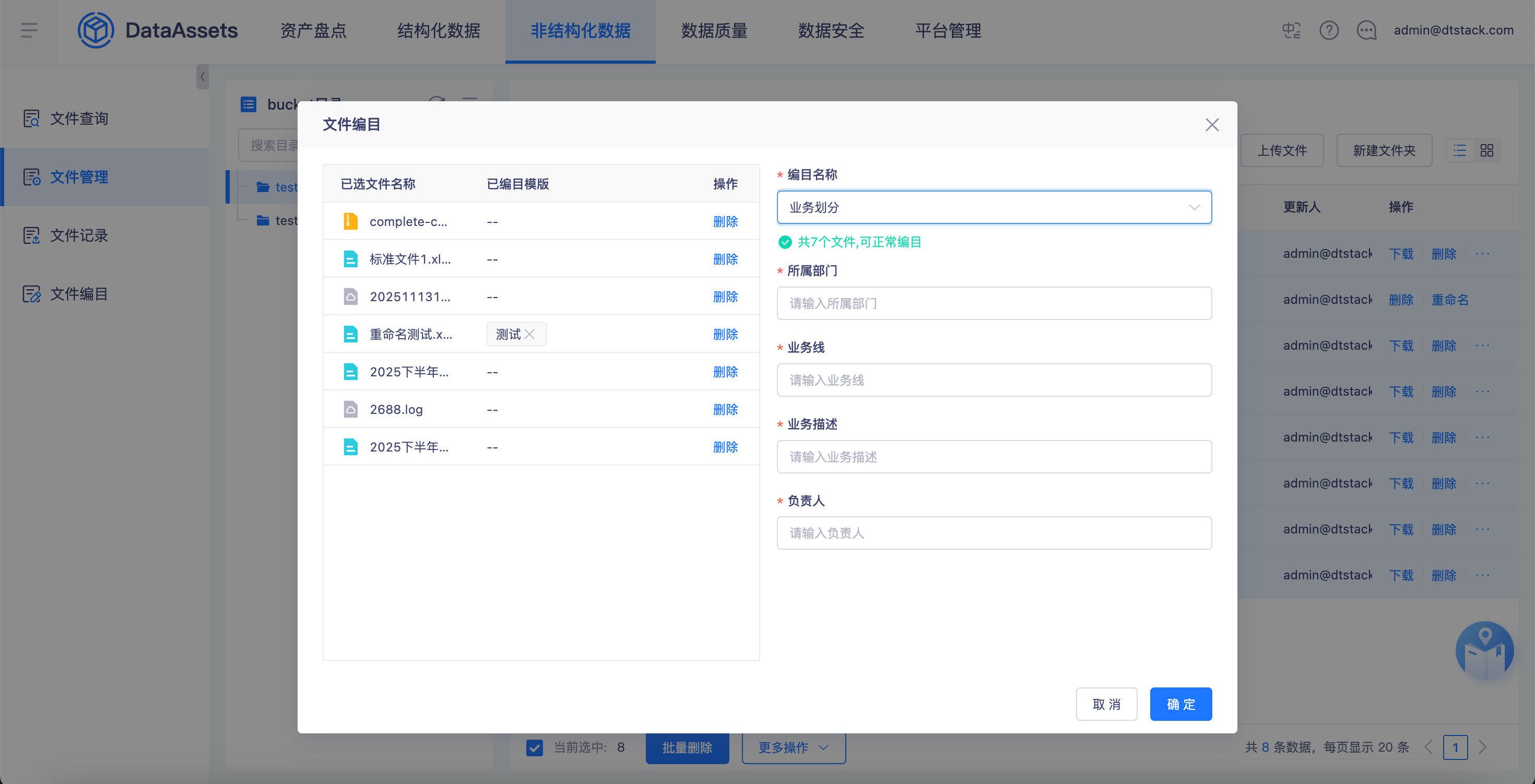The width and height of the screenshot is (1535, 784).
Task: Open the 编目名称 dropdown 业务划分
Action: point(994,207)
